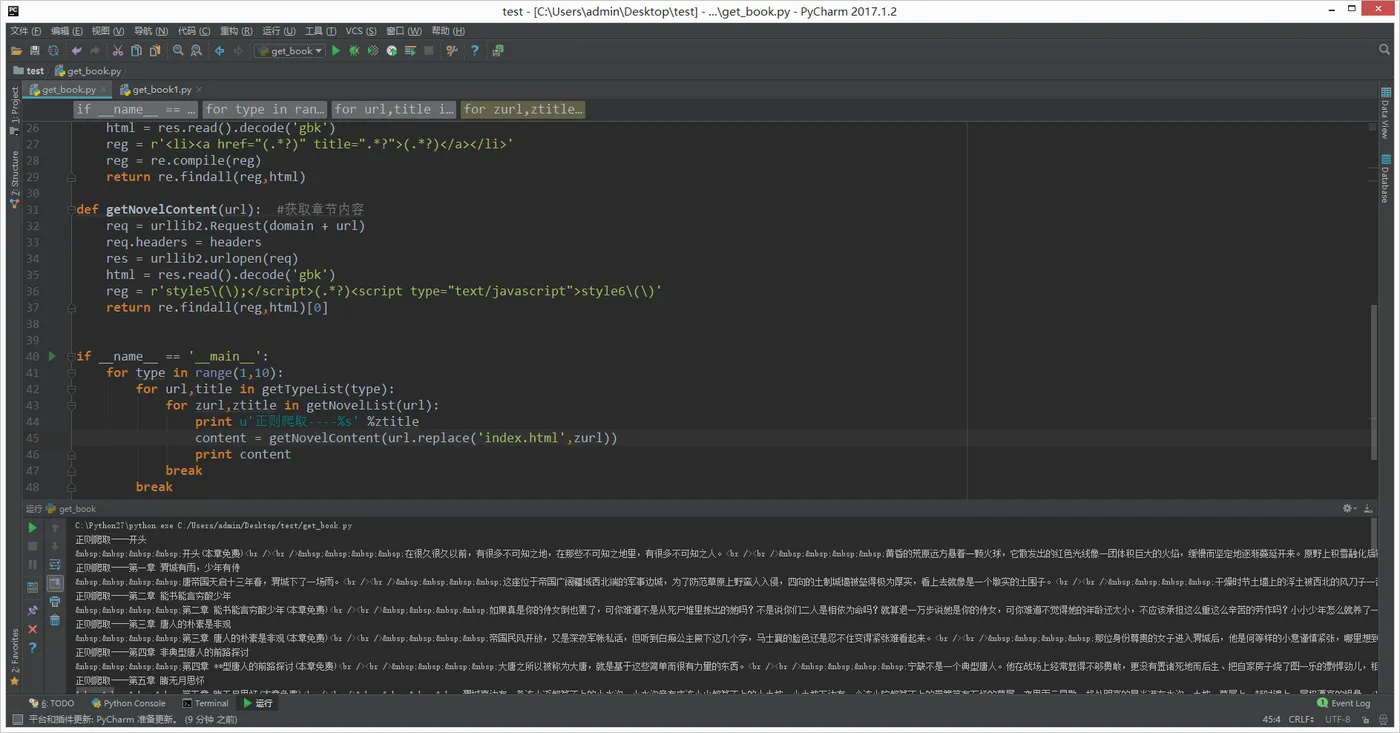The width and height of the screenshot is (1400, 733).
Task: Hide the Run panel with the hide icon
Action: (x=1369, y=509)
